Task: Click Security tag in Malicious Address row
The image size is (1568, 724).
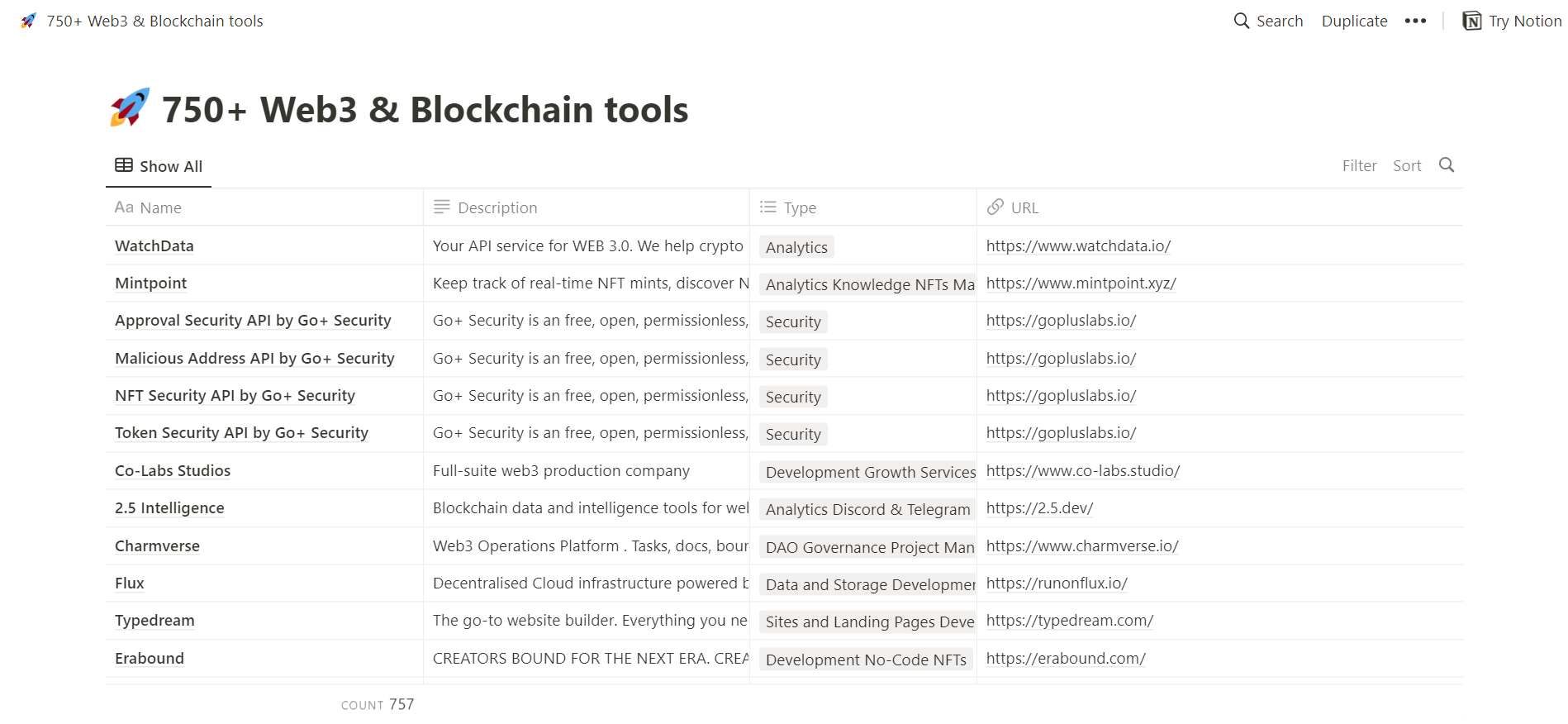Action: pos(793,360)
